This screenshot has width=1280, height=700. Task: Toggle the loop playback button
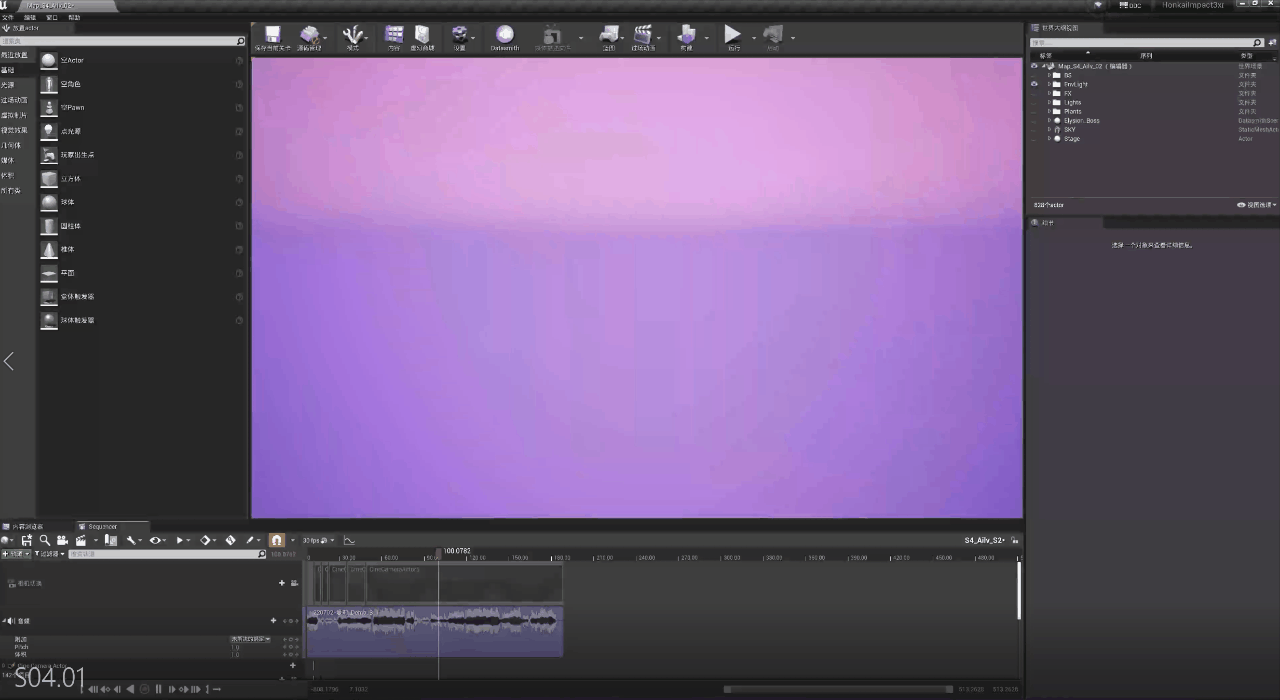(x=217, y=689)
